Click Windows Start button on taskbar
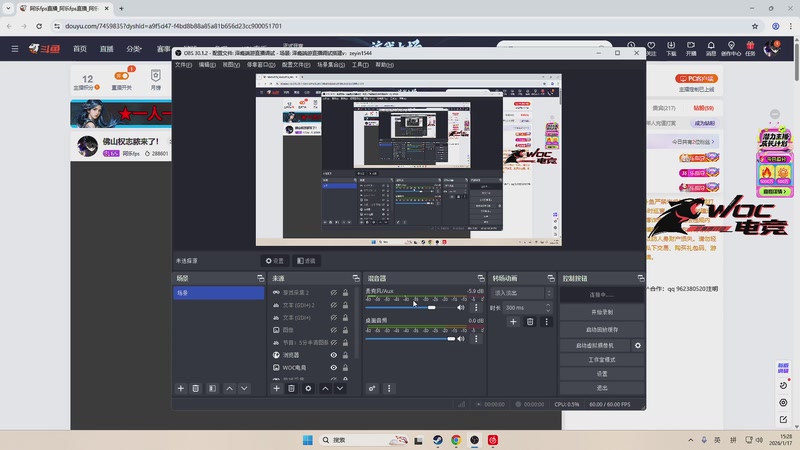Image resolution: width=800 pixels, height=450 pixels. (308, 440)
